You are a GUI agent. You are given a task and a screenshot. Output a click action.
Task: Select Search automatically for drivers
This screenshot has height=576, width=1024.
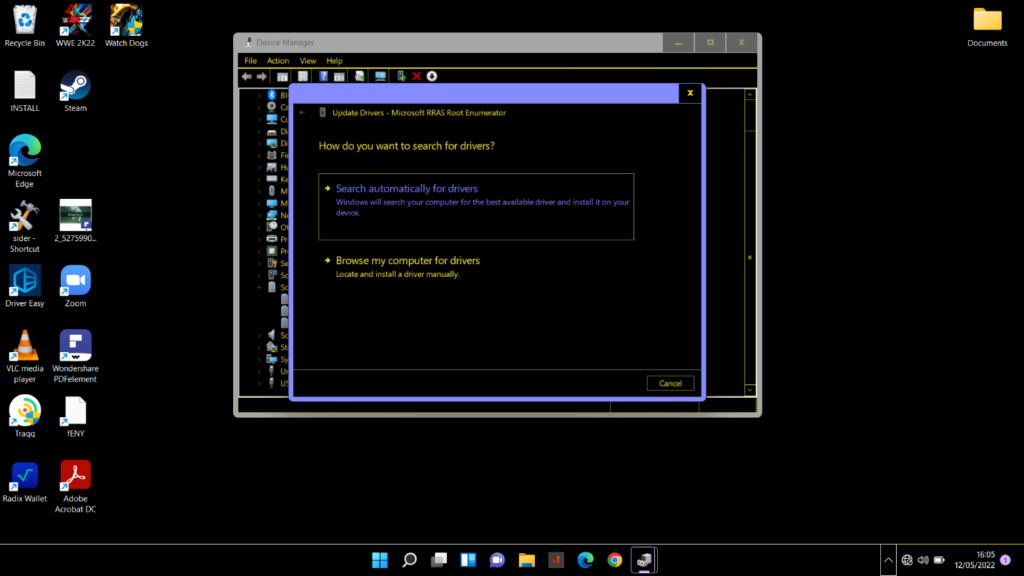[407, 188]
